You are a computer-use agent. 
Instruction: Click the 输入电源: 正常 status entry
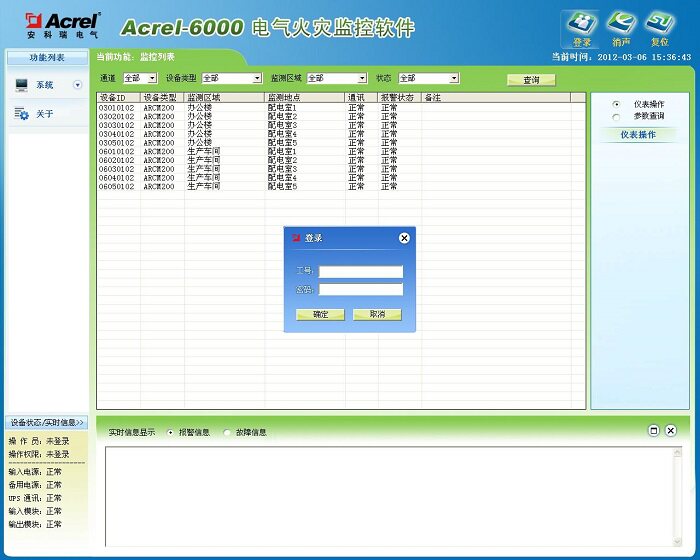(35, 472)
